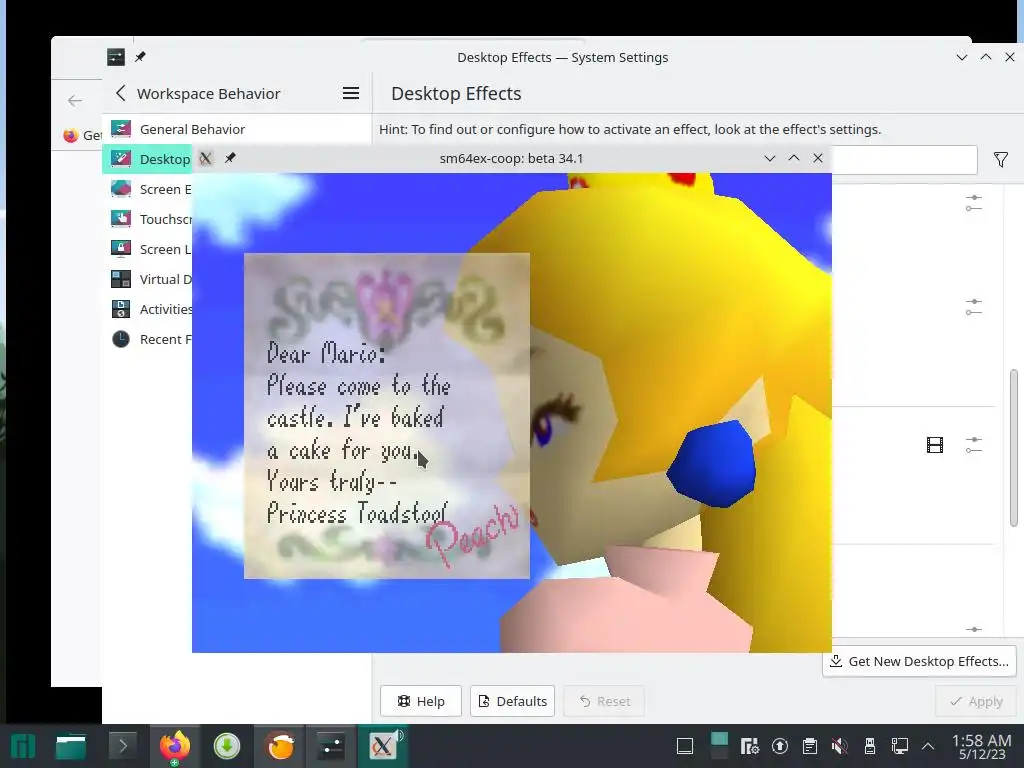Switch to the sm64ex-coop X taskbar entry
This screenshot has height=768, width=1024.
click(x=383, y=746)
